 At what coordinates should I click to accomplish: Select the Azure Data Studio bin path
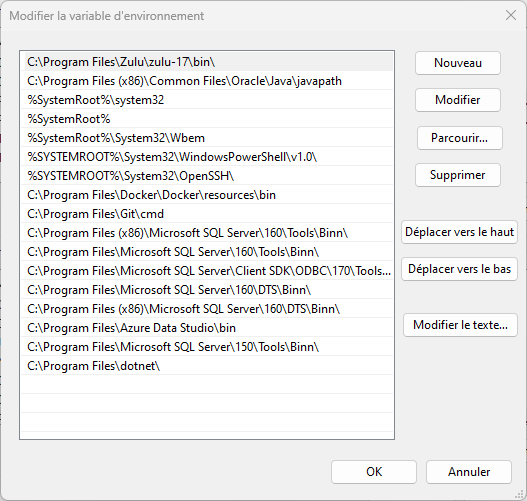[x=207, y=328]
